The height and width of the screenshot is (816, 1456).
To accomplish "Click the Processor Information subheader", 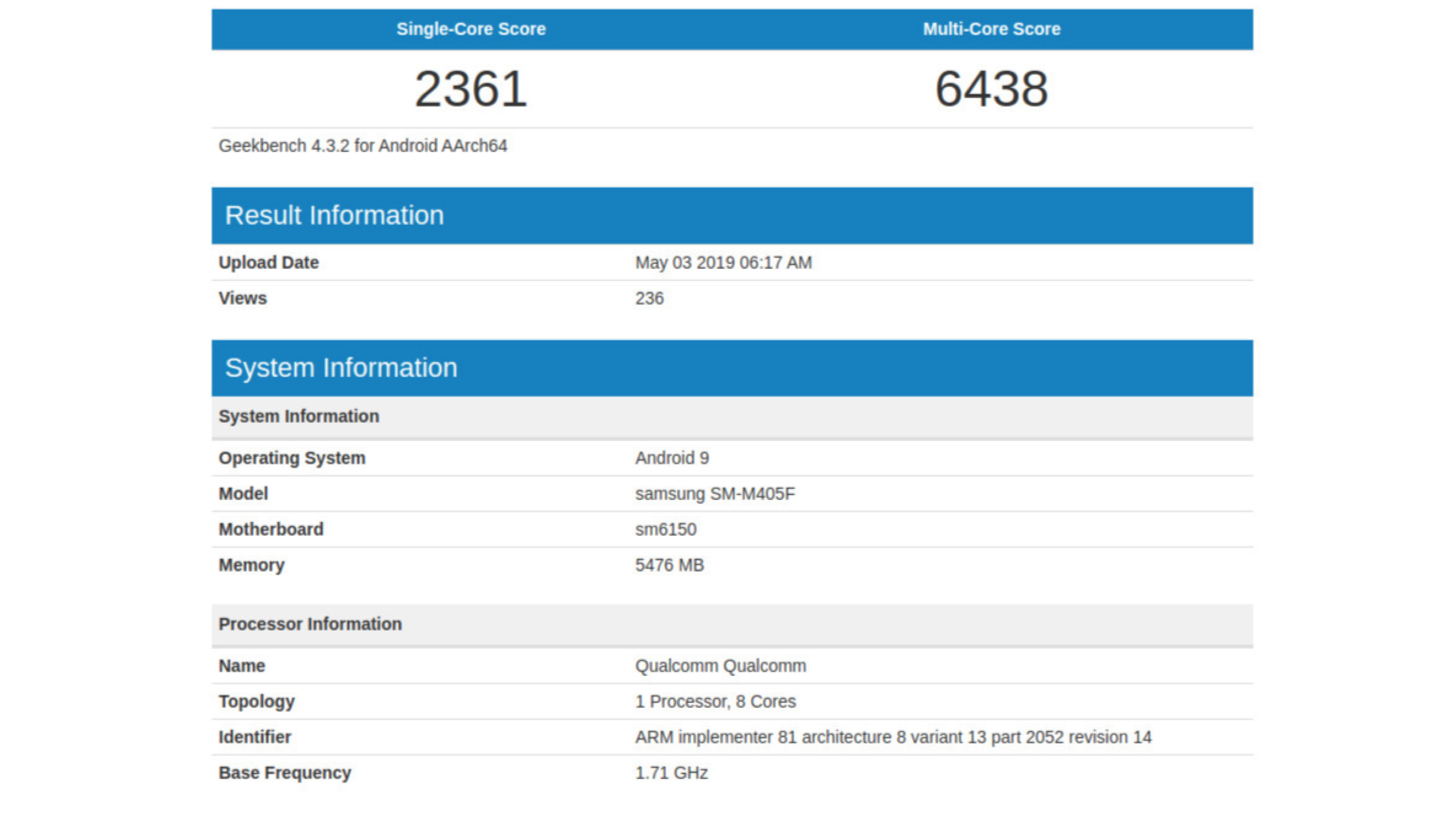I will (310, 624).
